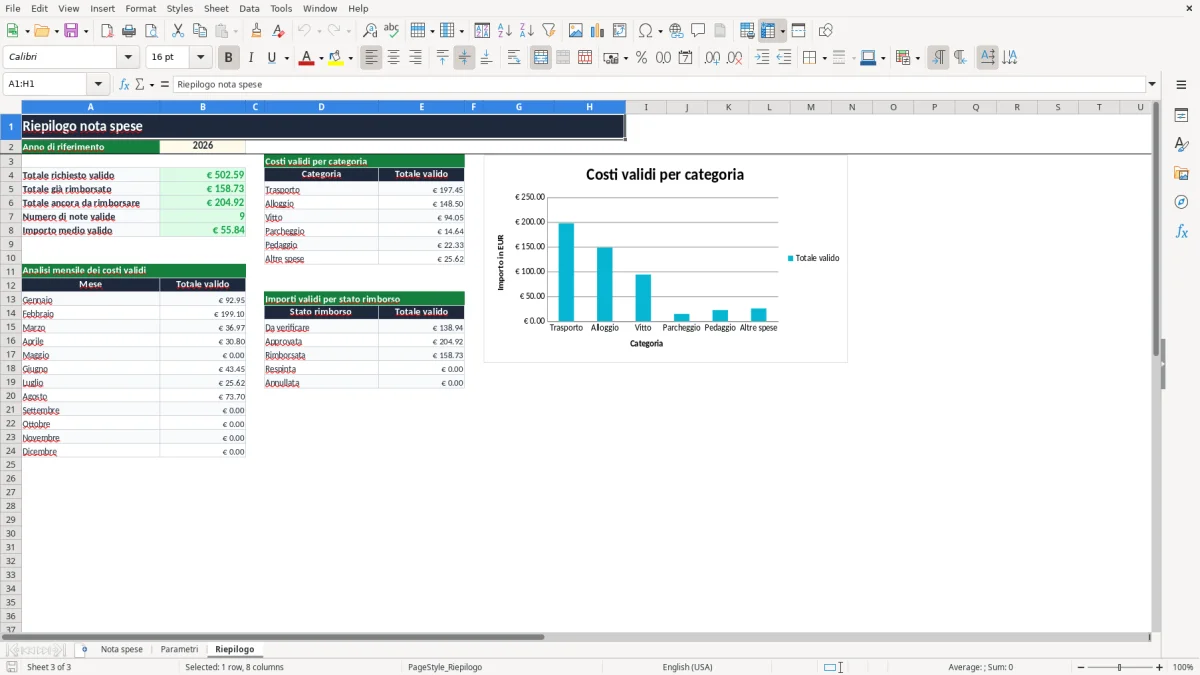The width and height of the screenshot is (1200, 675).
Task: Click the Undo arrow icon
Action: point(304,31)
